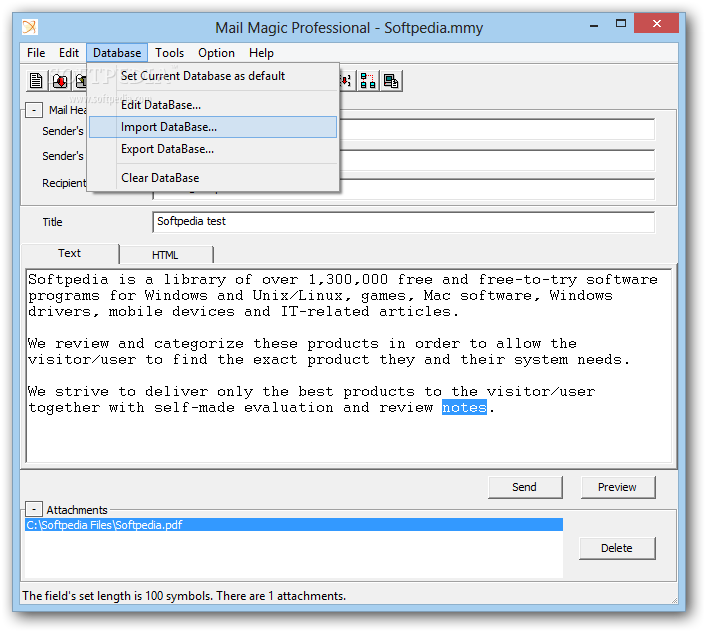Screen dimensions: 706x632
Task: Click inside the message body text area
Action: point(349,366)
